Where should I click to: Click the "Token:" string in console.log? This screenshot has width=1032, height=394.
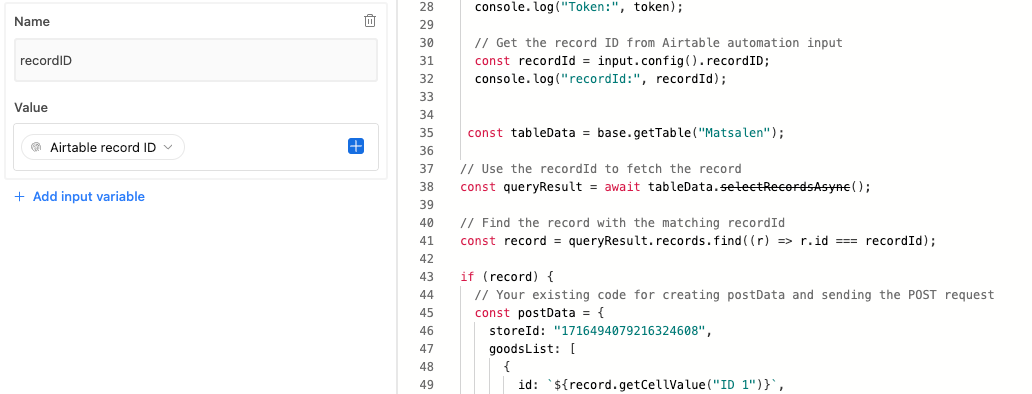[x=590, y=7]
